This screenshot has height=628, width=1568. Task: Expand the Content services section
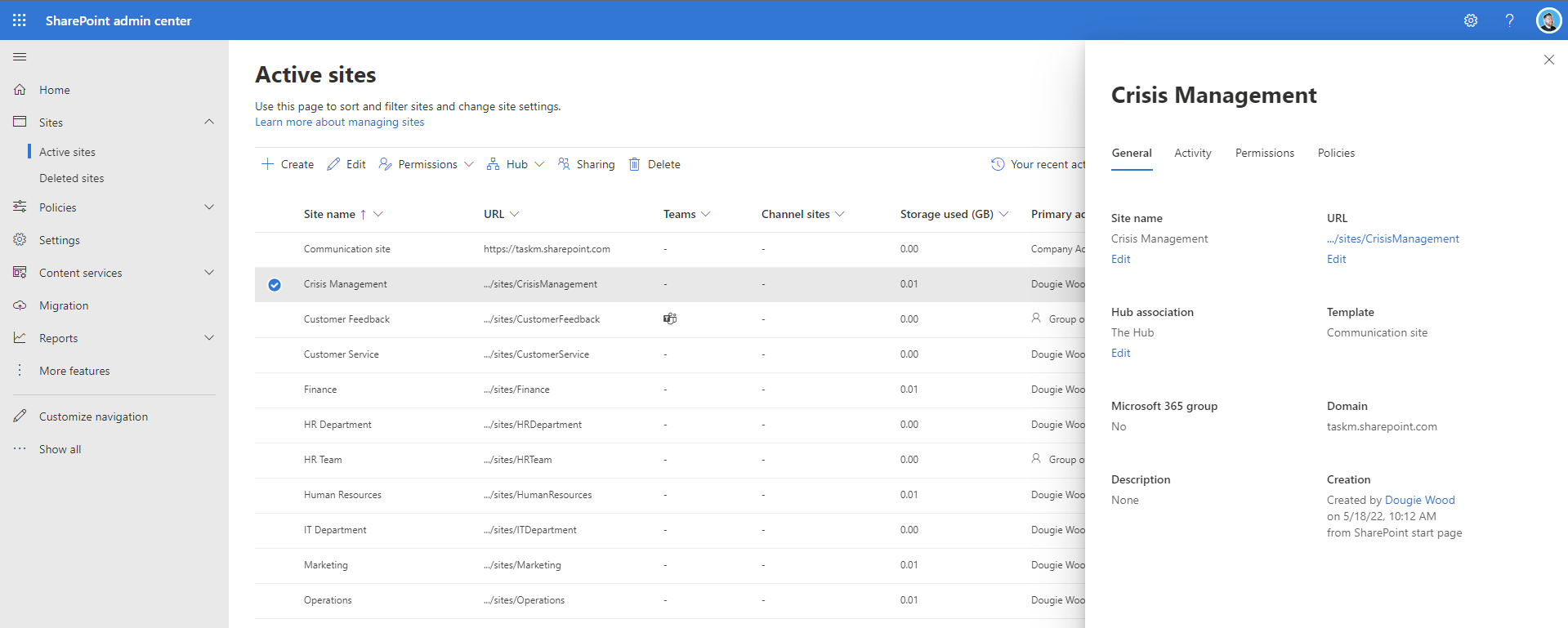pyautogui.click(x=209, y=272)
